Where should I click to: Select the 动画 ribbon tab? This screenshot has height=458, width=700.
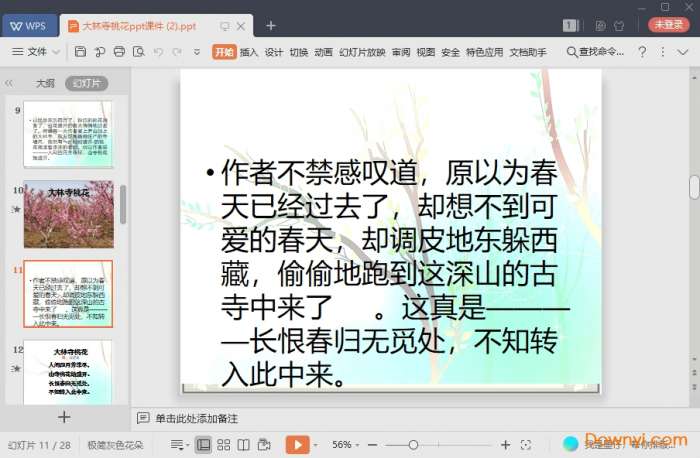[x=323, y=52]
